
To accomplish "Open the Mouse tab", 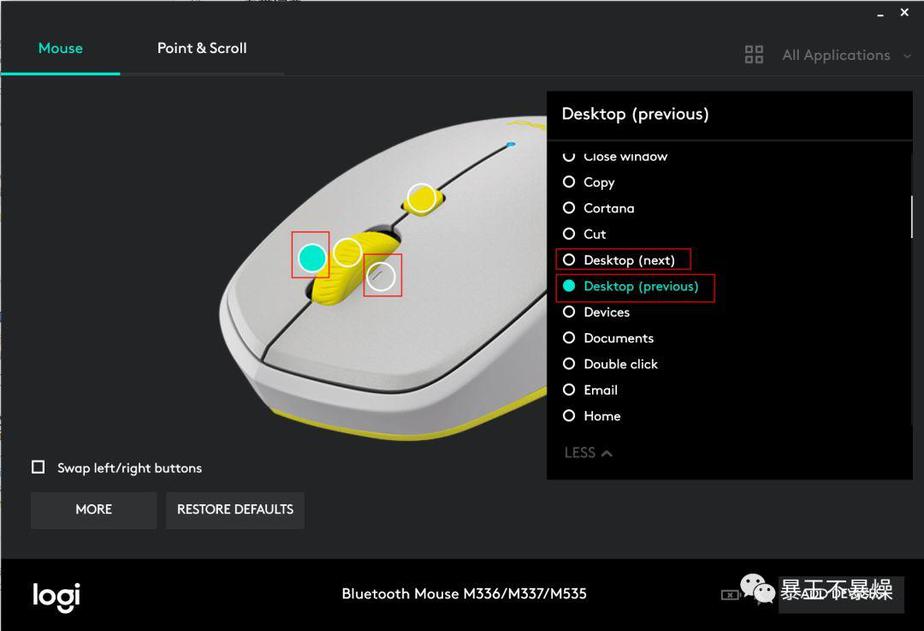I will click(x=60, y=48).
